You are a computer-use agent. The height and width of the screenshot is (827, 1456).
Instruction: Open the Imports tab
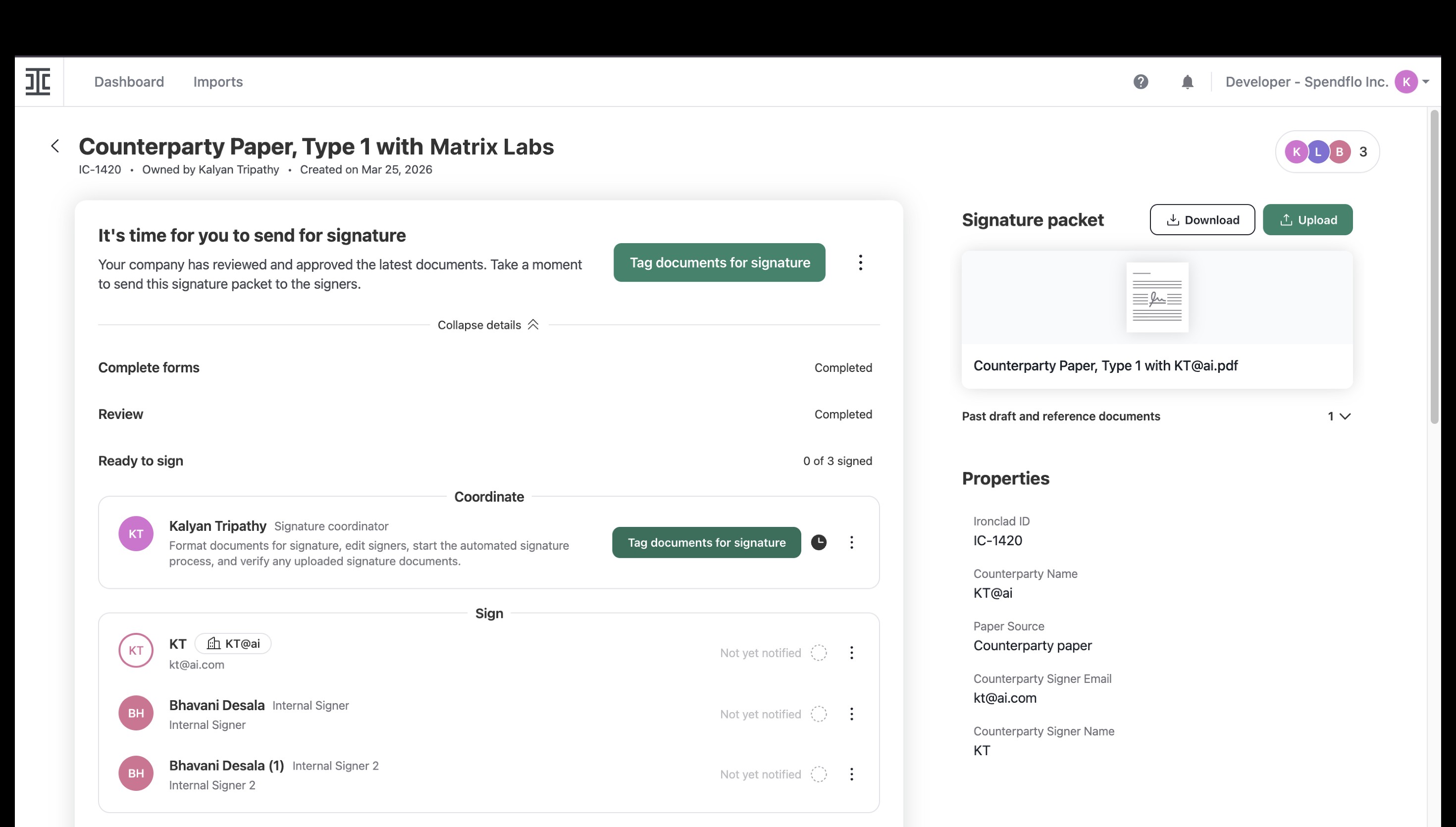(x=218, y=82)
